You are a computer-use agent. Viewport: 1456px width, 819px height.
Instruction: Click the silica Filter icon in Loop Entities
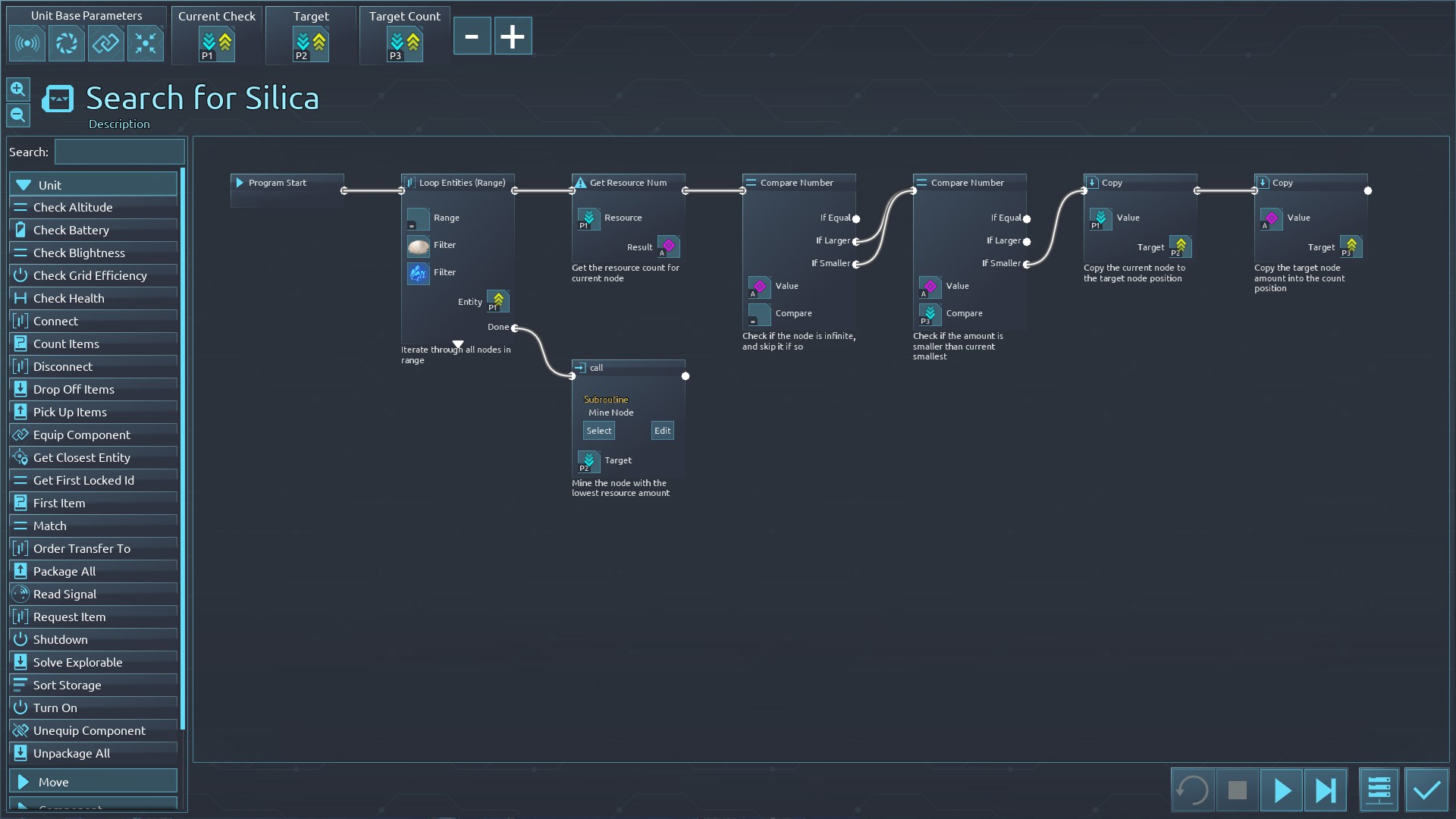419,246
